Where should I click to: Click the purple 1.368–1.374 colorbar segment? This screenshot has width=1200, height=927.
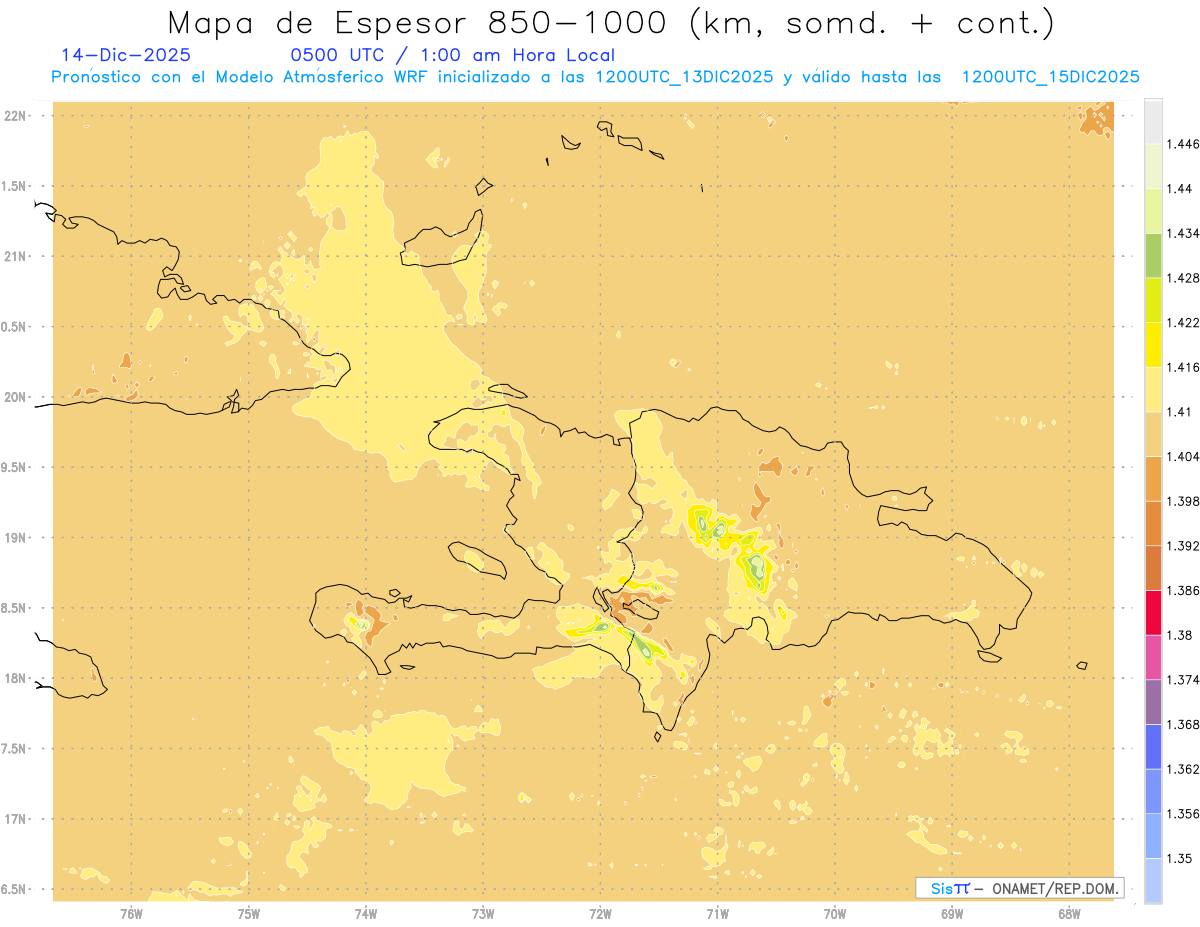pos(1153,702)
